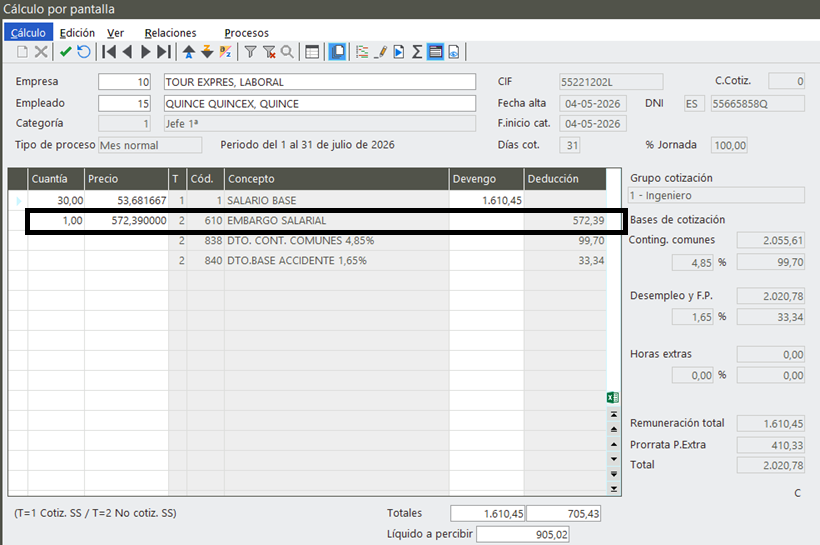
Task: Click the Deducción column header
Action: click(565, 179)
